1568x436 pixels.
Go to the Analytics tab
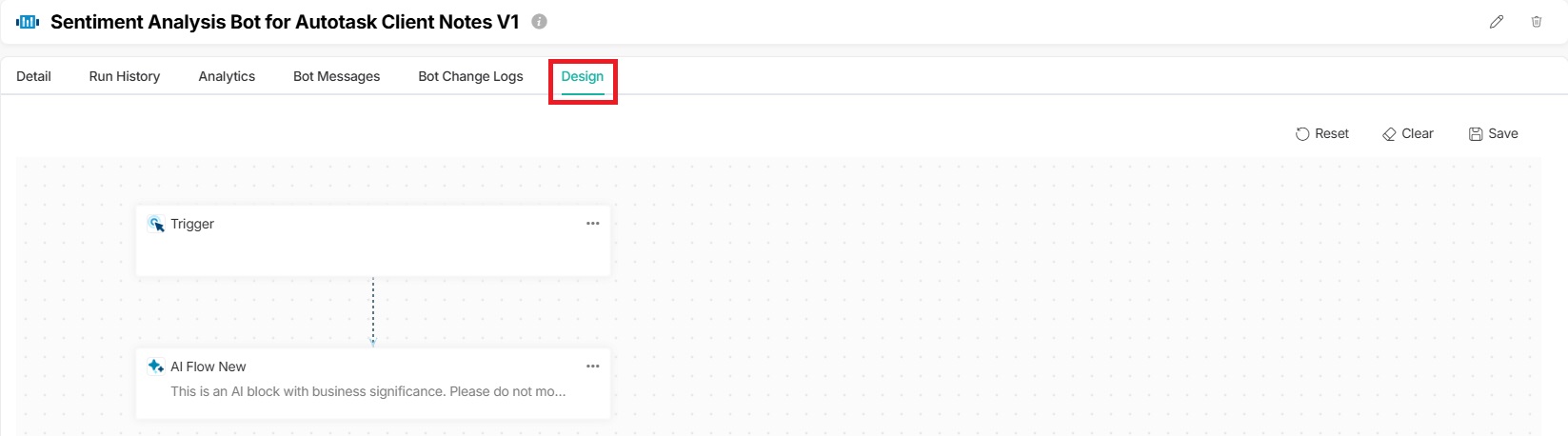pyautogui.click(x=227, y=76)
